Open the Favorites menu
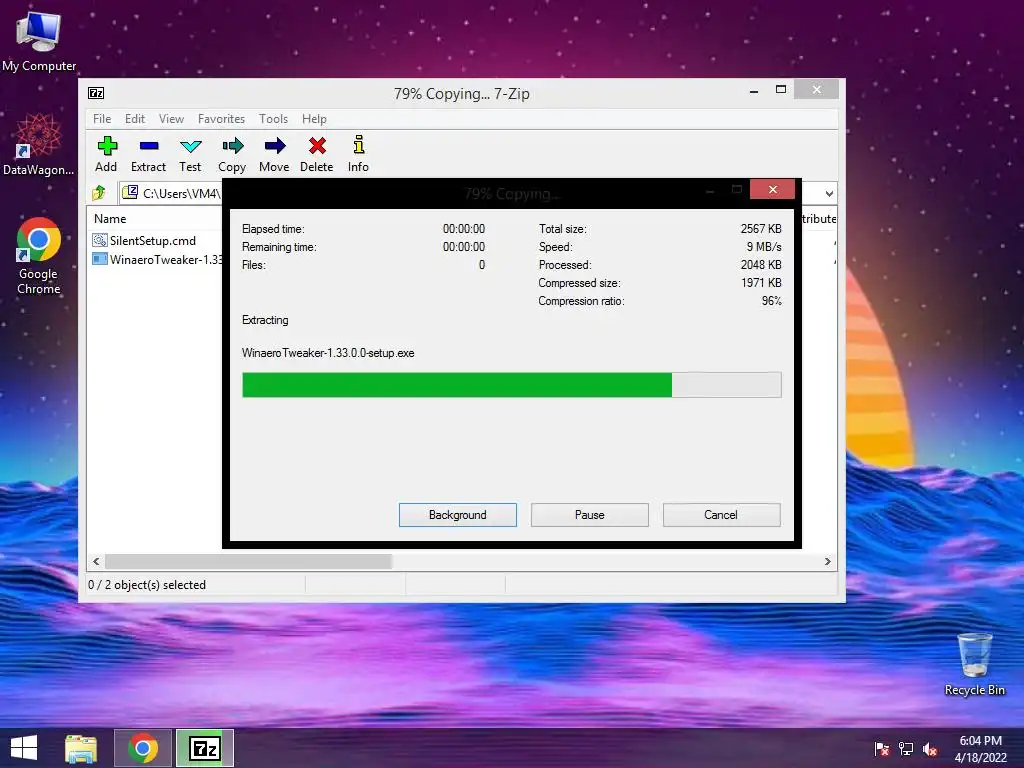This screenshot has height=768, width=1024. (x=221, y=119)
